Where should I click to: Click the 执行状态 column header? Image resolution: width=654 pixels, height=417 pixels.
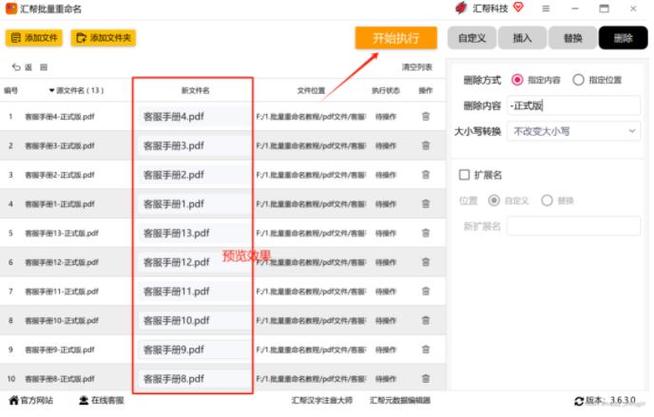pos(386,90)
